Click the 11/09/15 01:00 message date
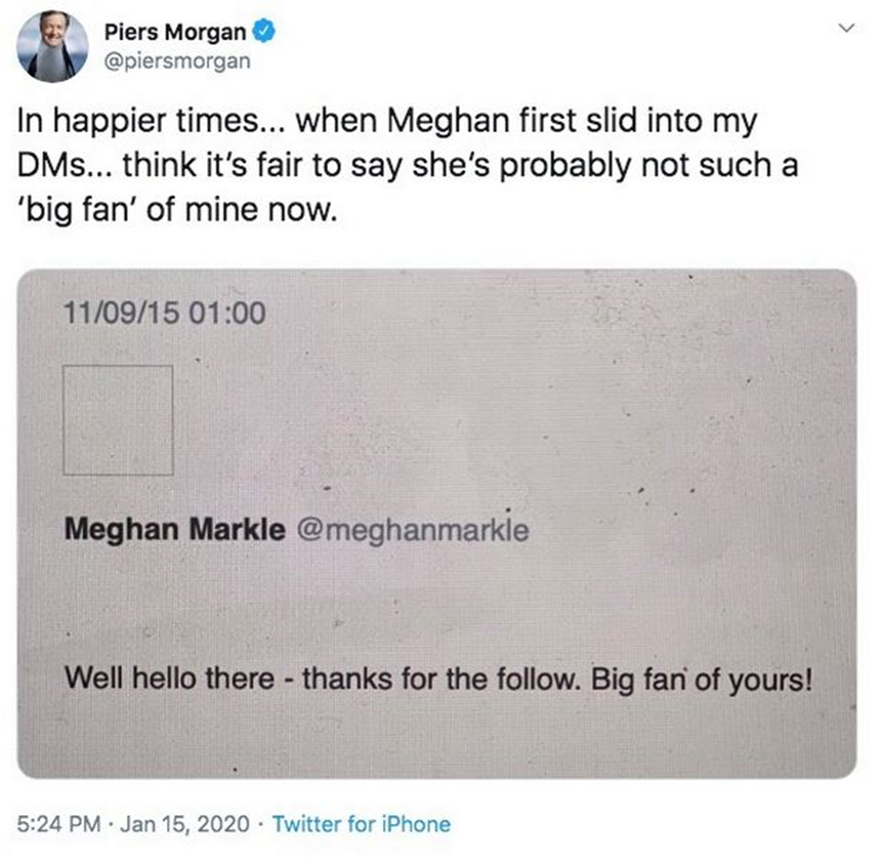 pyautogui.click(x=165, y=313)
